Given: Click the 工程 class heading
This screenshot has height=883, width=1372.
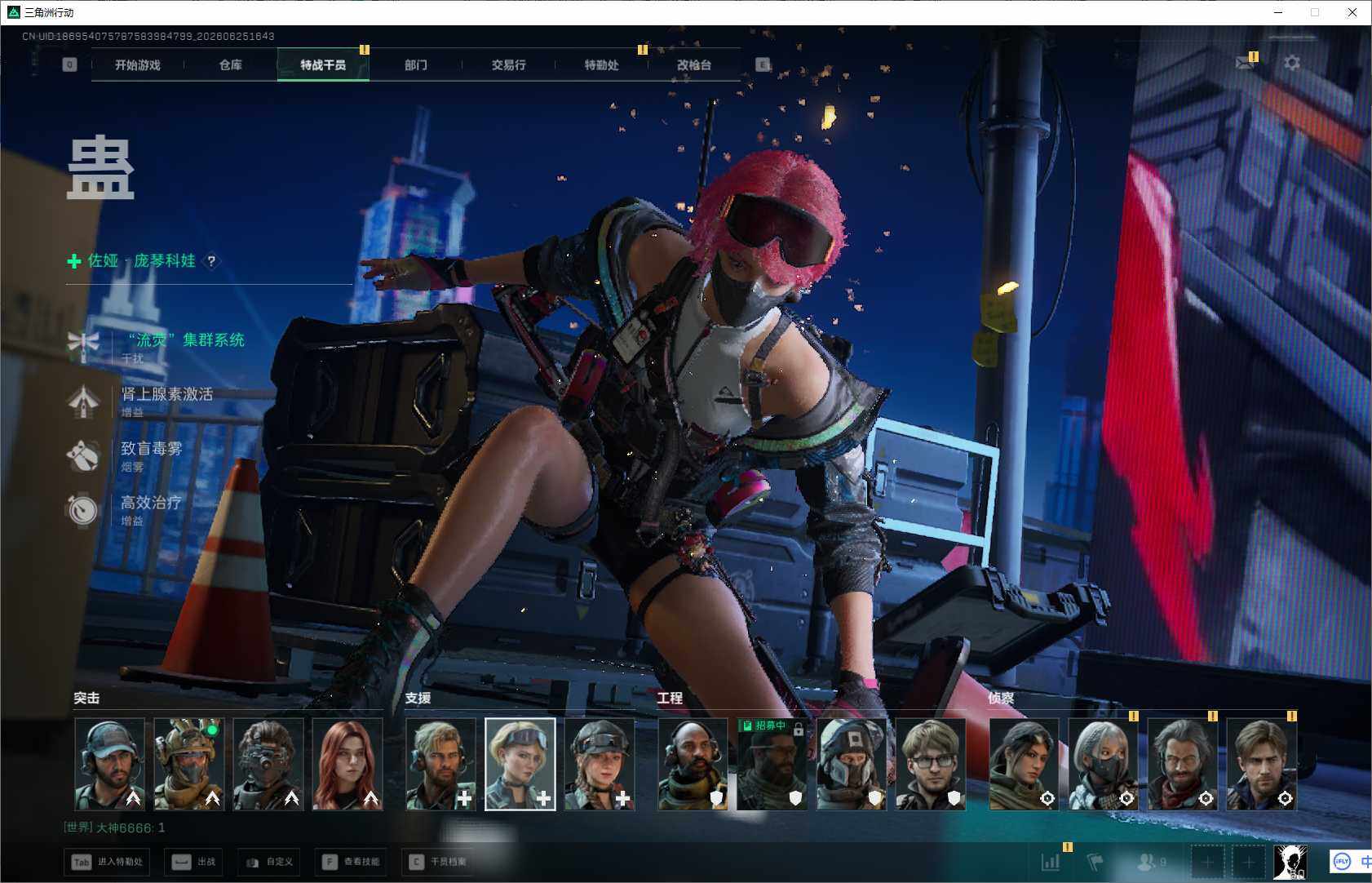Looking at the screenshot, I should click(x=670, y=699).
